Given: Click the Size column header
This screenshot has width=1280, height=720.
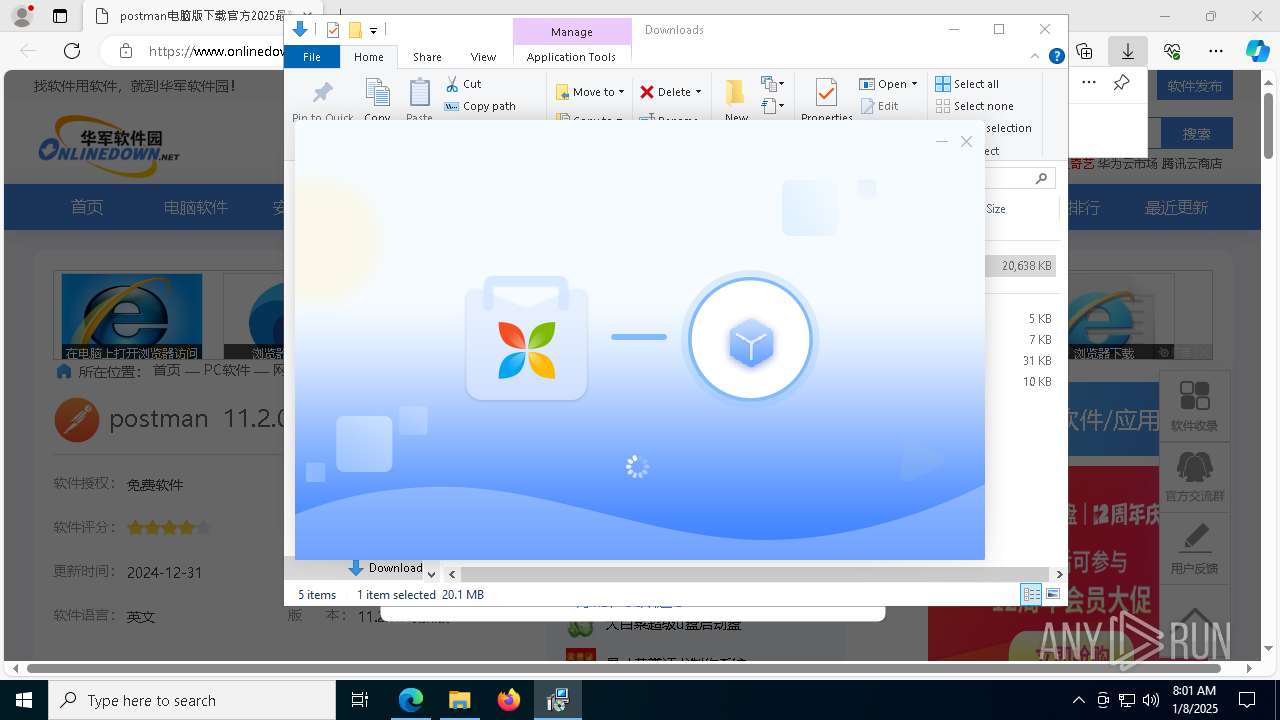Looking at the screenshot, I should 996,209.
